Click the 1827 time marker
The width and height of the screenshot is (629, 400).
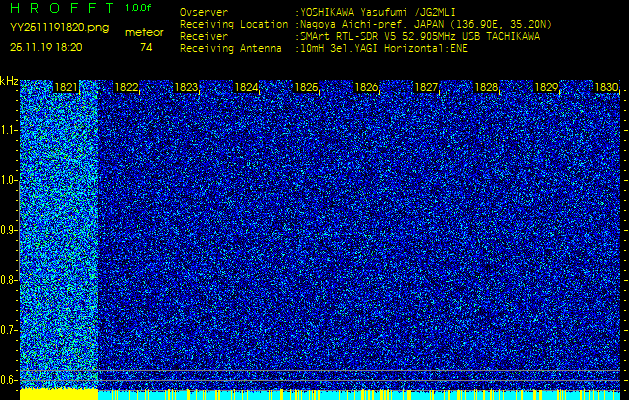(426, 87)
